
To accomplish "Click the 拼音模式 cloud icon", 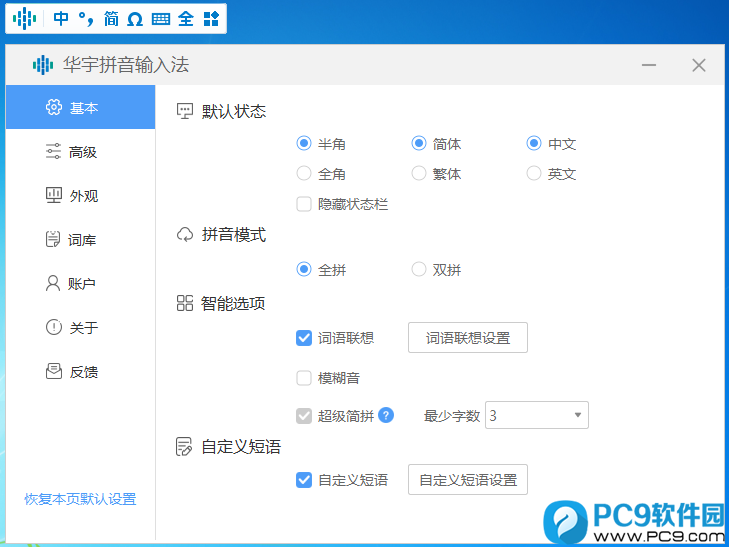I will pyautogui.click(x=185, y=235).
